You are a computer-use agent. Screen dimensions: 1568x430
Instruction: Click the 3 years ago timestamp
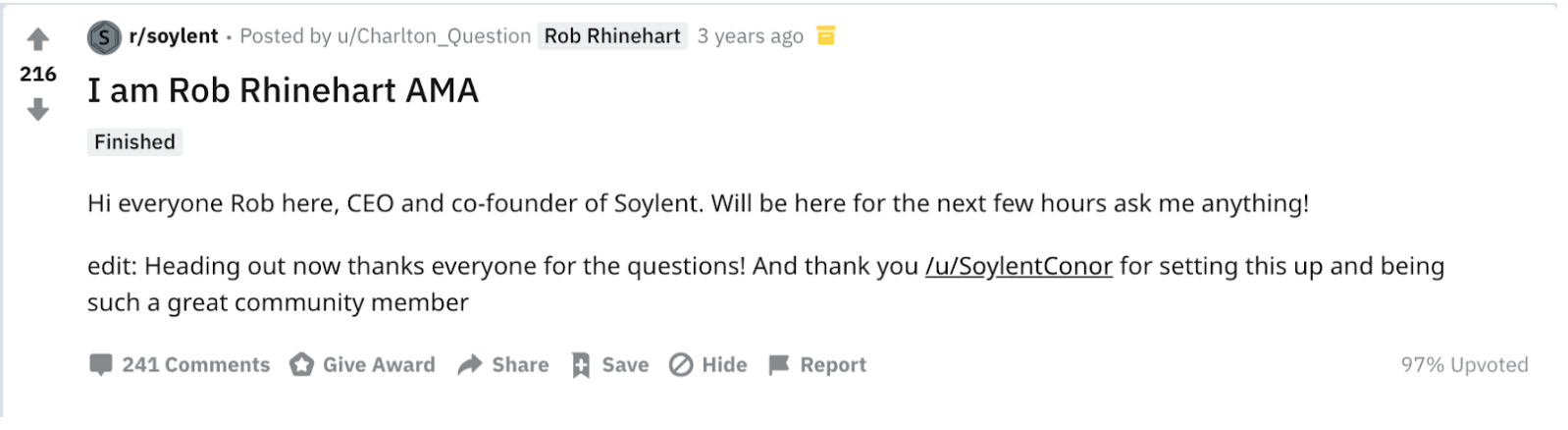pos(751,36)
